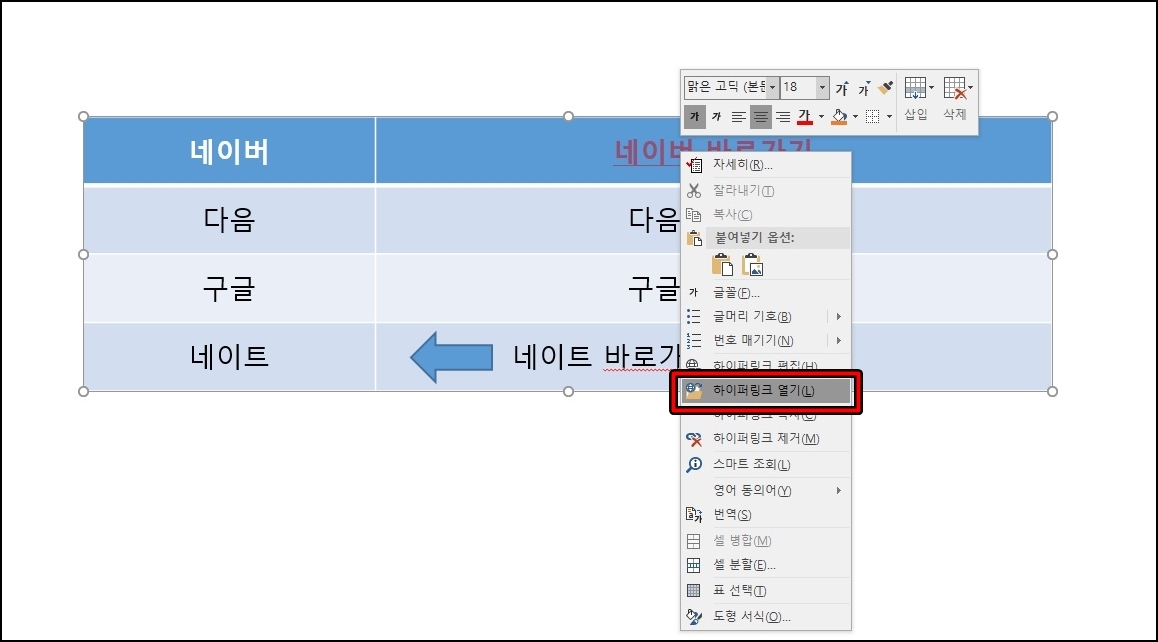Viewport: 1158px width, 642px height.
Task: Click the 하이퍼링크 제거 icon
Action: click(693, 439)
